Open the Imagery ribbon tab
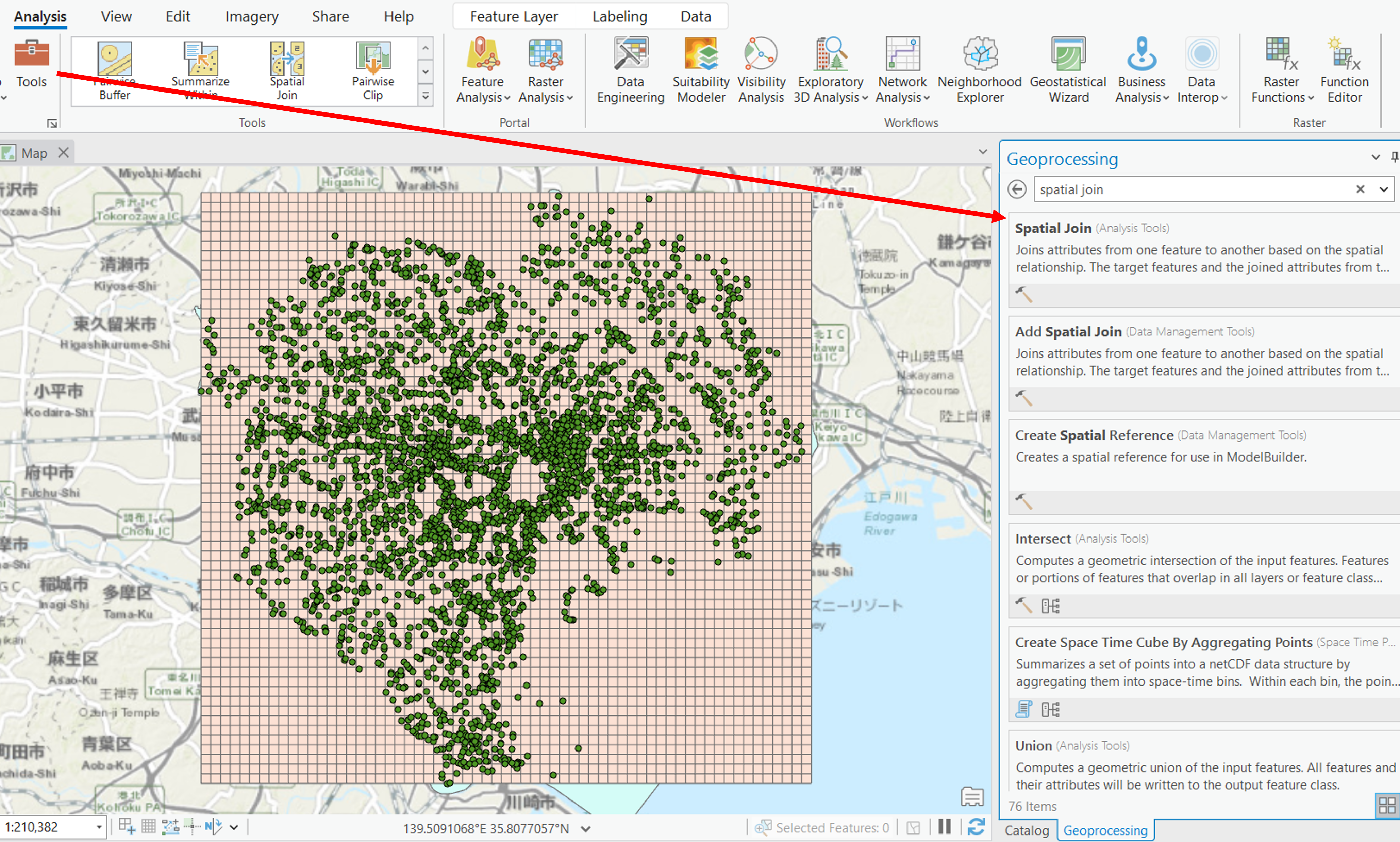 tap(252, 16)
